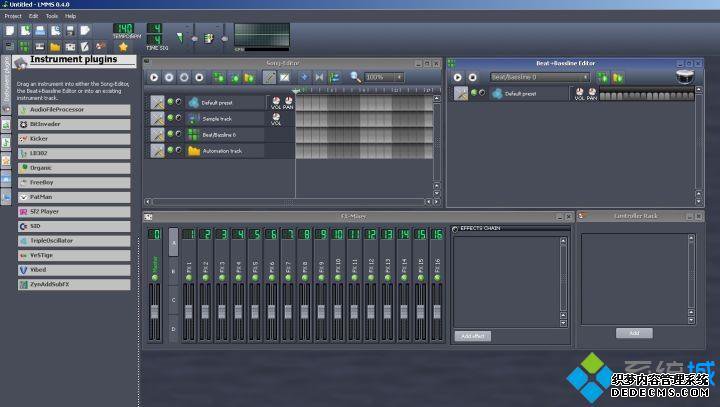The width and height of the screenshot is (720, 407).
Task: Play the song in Song-Editor
Action: tap(154, 77)
